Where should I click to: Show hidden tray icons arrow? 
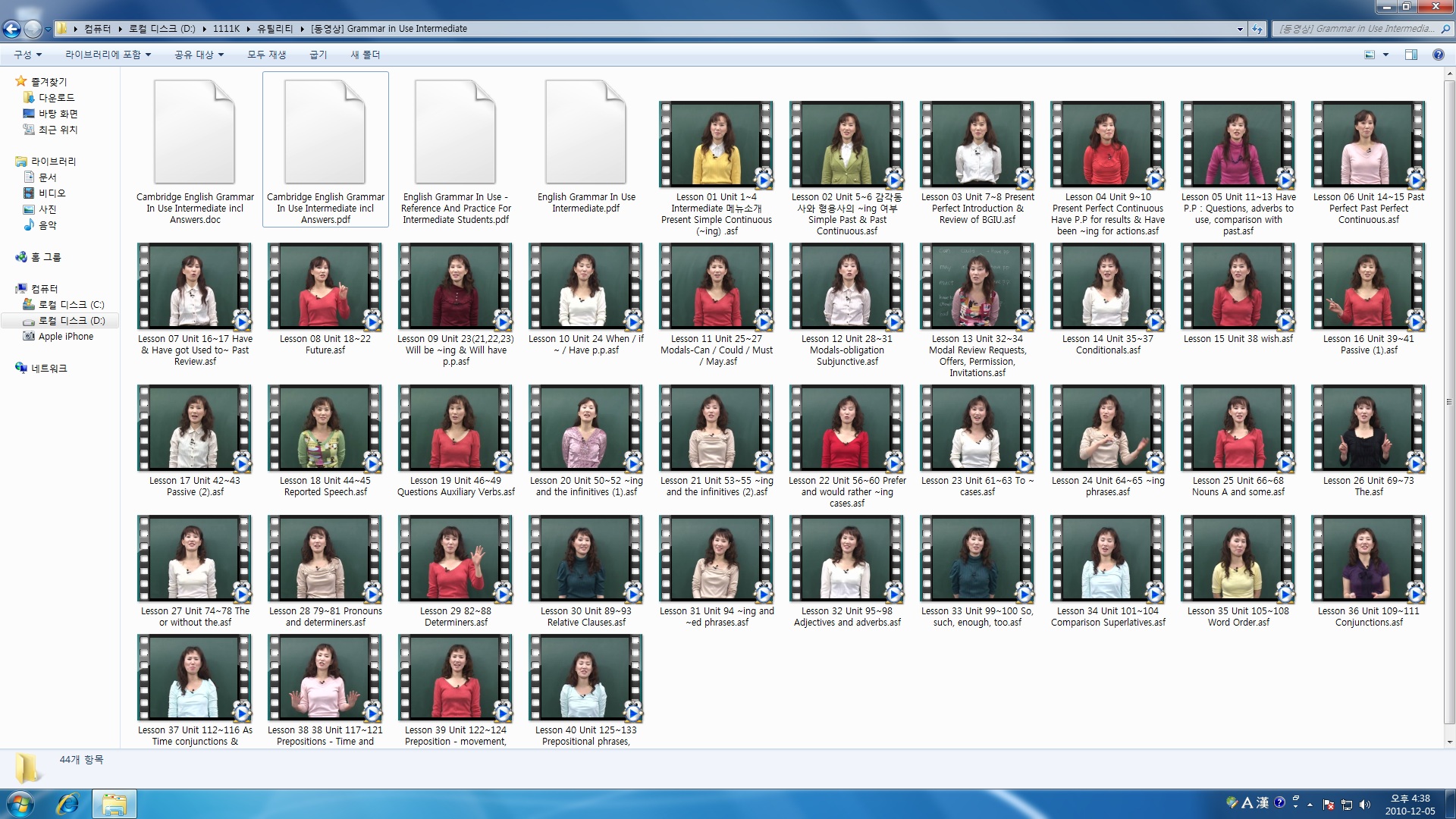pyautogui.click(x=1310, y=805)
